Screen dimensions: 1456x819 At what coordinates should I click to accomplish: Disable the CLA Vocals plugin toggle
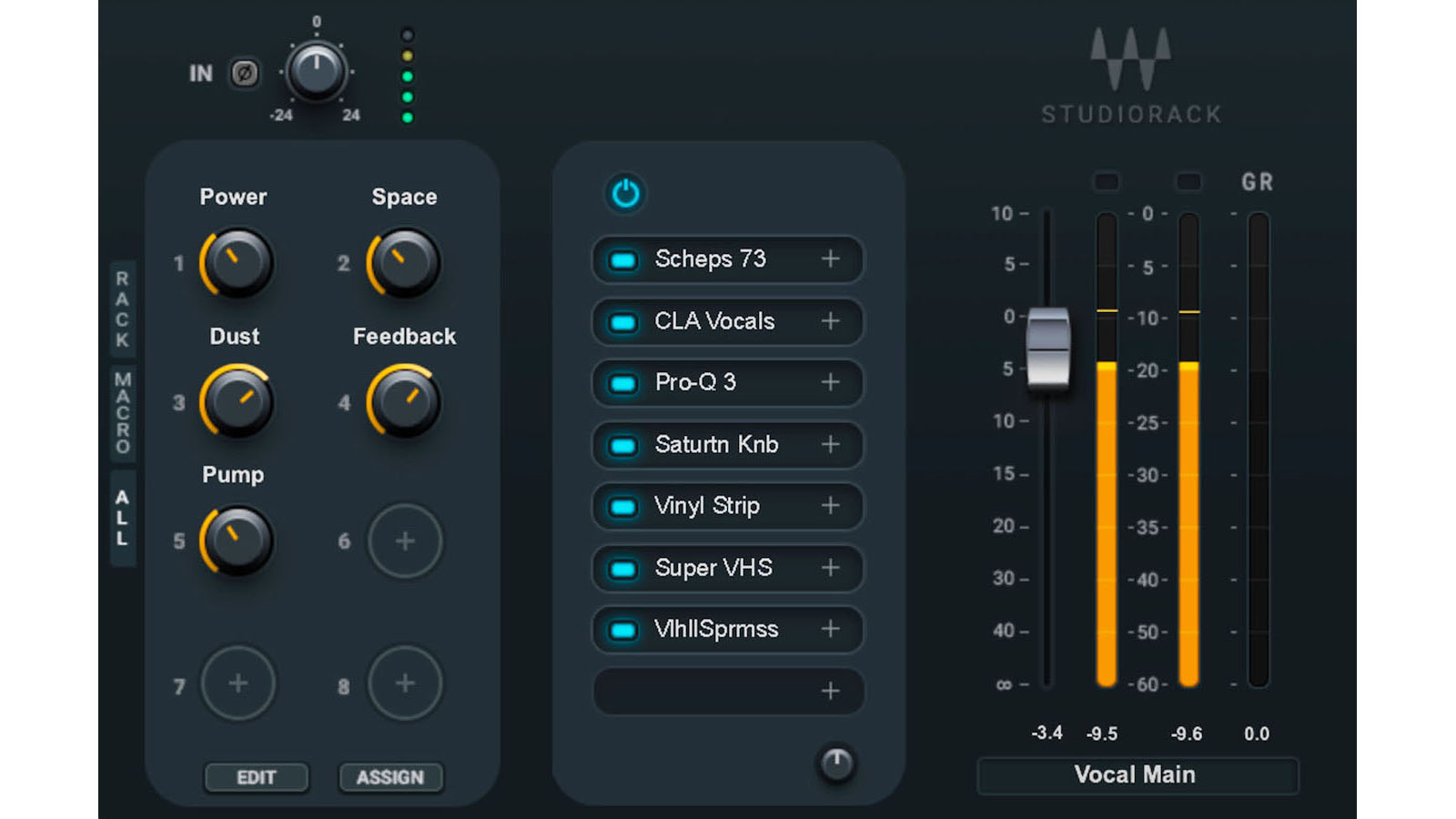click(623, 321)
